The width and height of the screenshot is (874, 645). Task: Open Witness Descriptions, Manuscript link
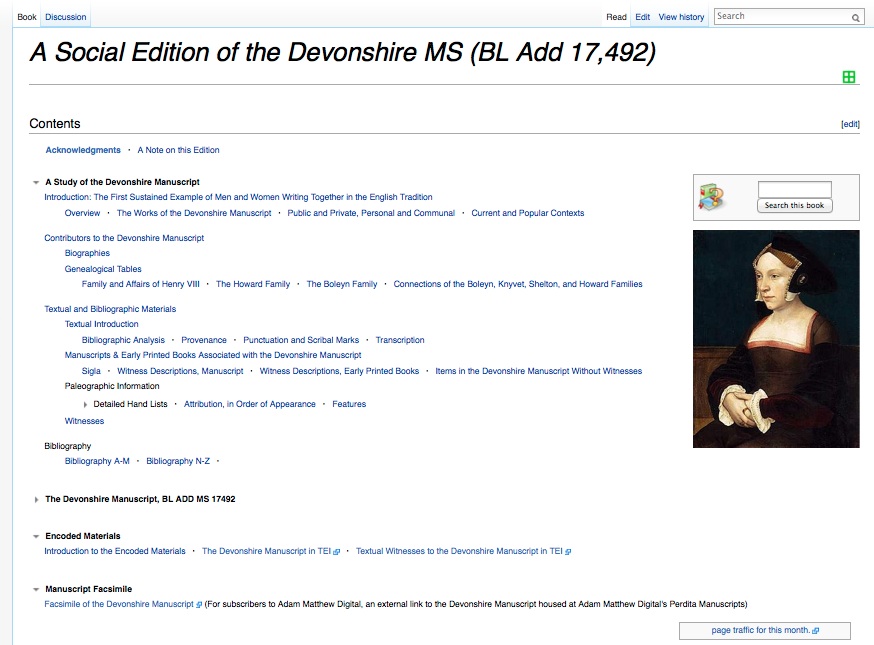pos(180,371)
